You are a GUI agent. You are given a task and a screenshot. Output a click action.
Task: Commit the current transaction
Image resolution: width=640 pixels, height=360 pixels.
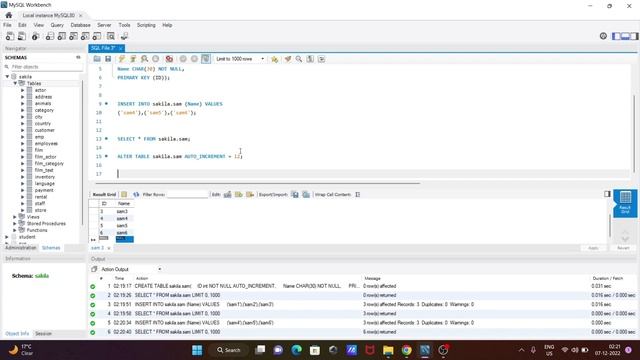click(183, 59)
